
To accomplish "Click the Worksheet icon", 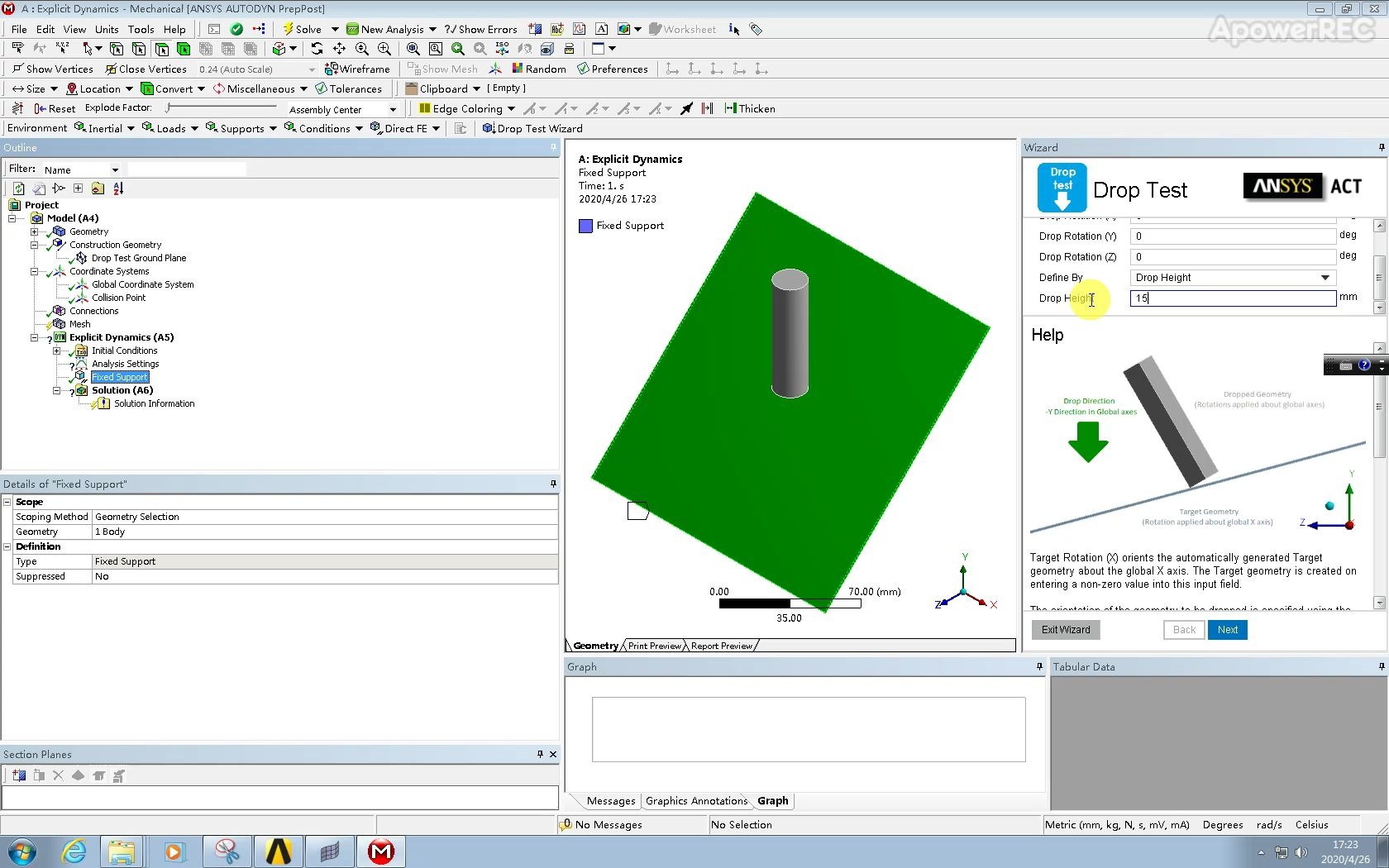I will click(683, 29).
